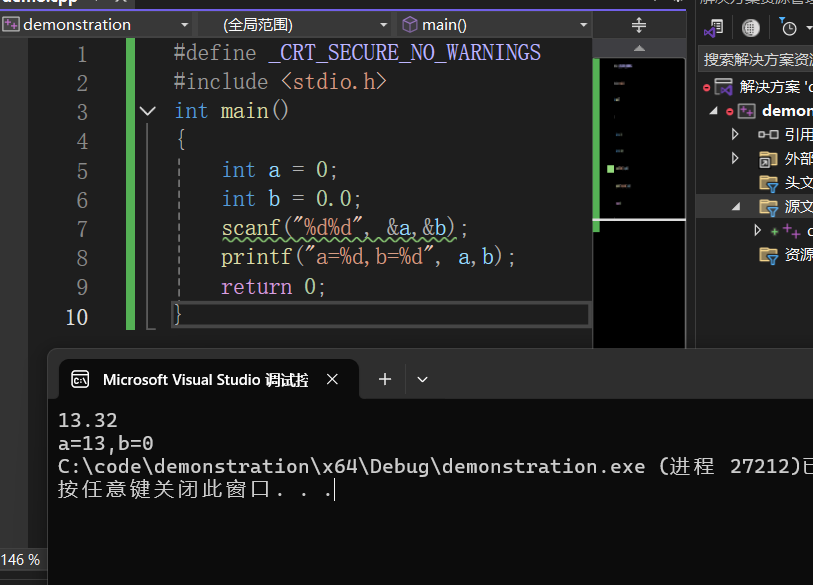
Task: Click 'return 0;' on line 9
Action: pyautogui.click(x=273, y=286)
